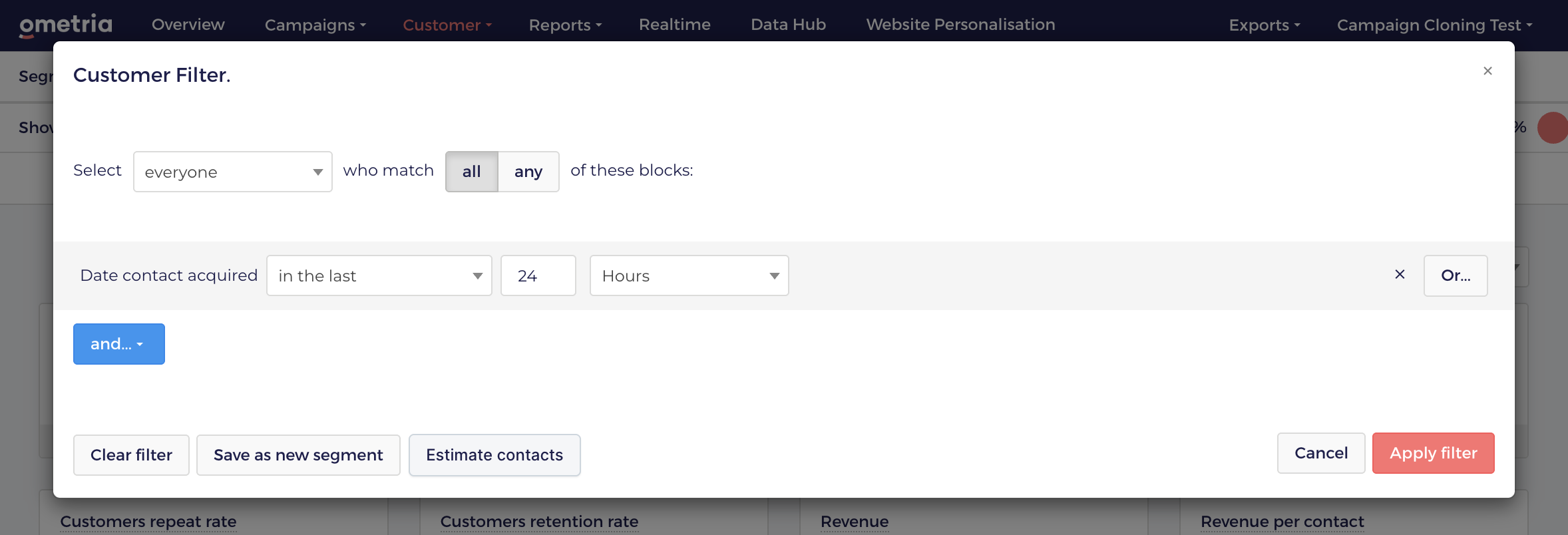Image resolution: width=1568 pixels, height=535 pixels.
Task: Open the 'everyone' select dropdown
Action: click(x=233, y=172)
